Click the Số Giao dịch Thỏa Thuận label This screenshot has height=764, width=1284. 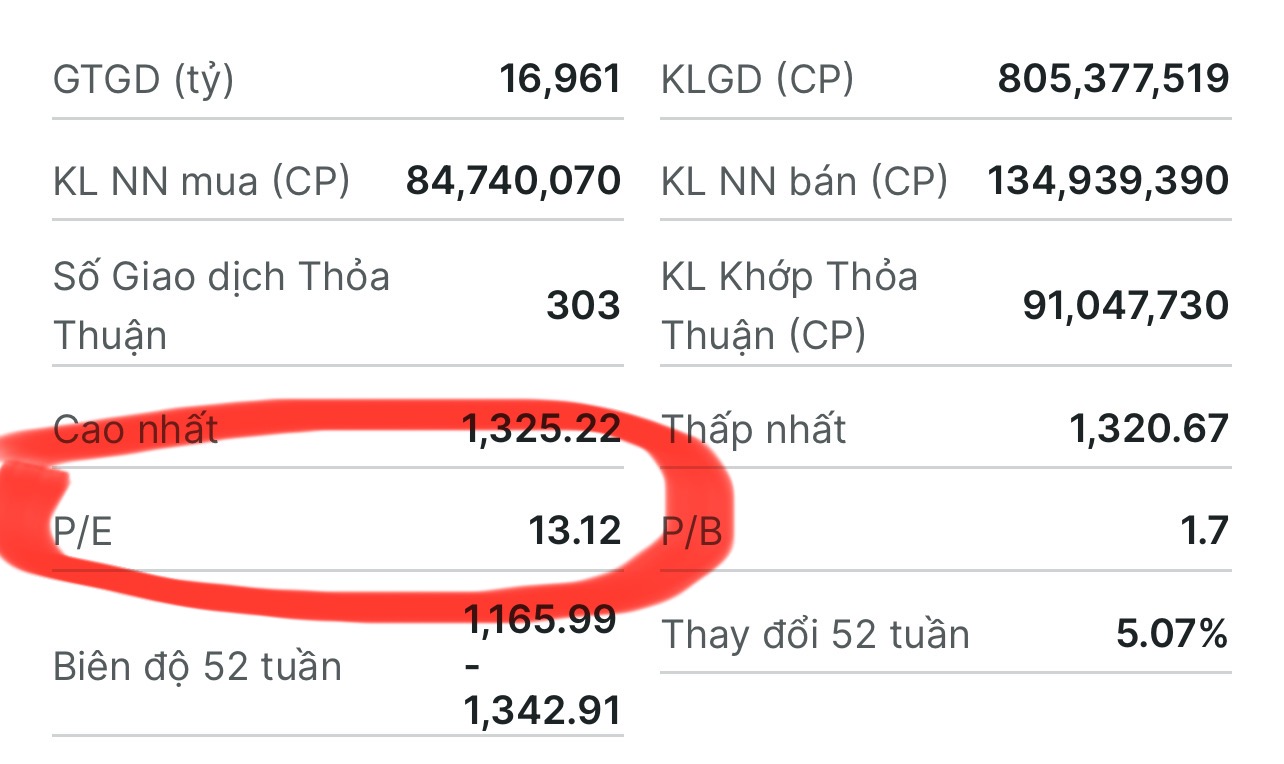(221, 306)
